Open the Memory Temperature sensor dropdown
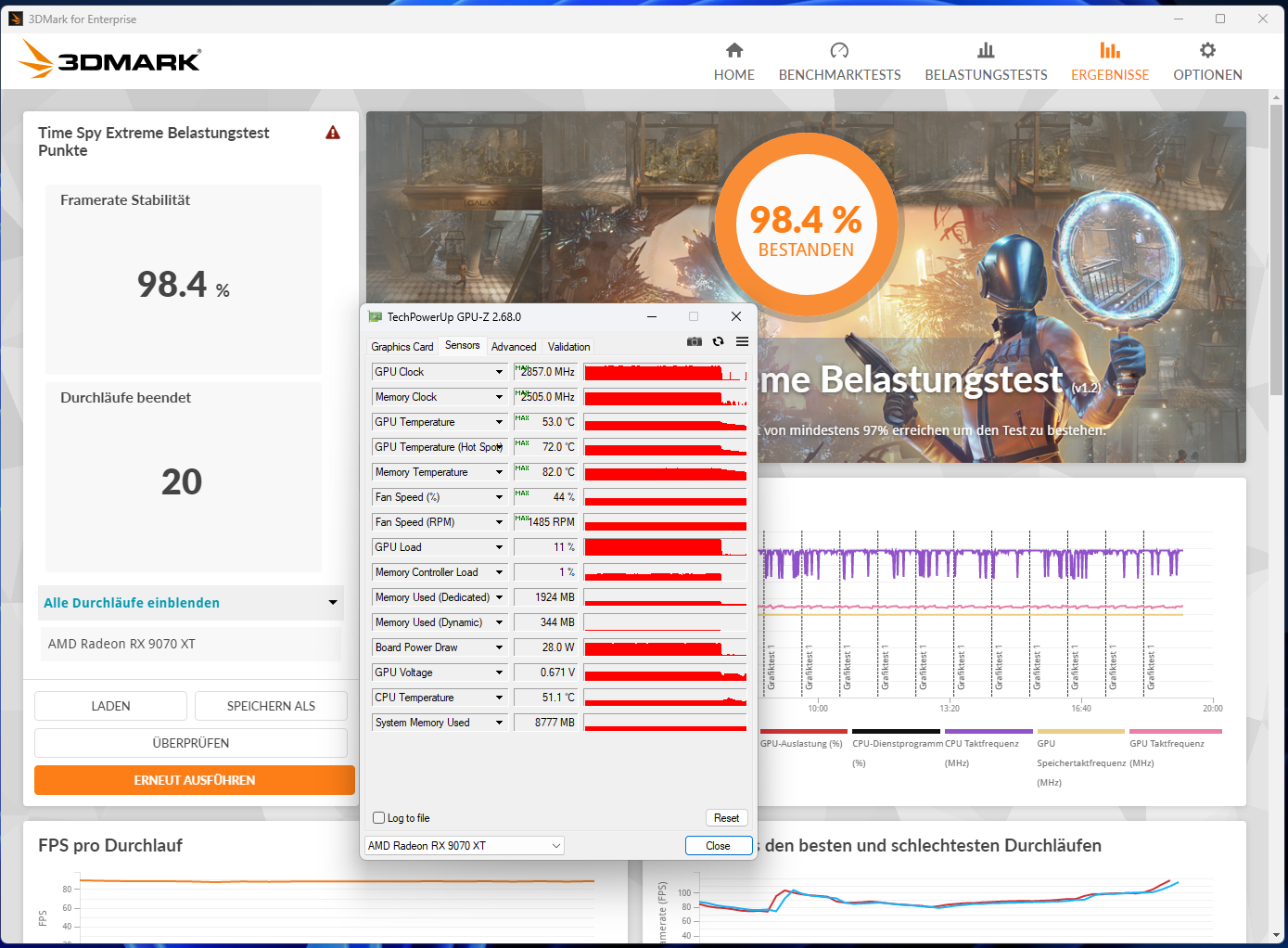 [499, 472]
